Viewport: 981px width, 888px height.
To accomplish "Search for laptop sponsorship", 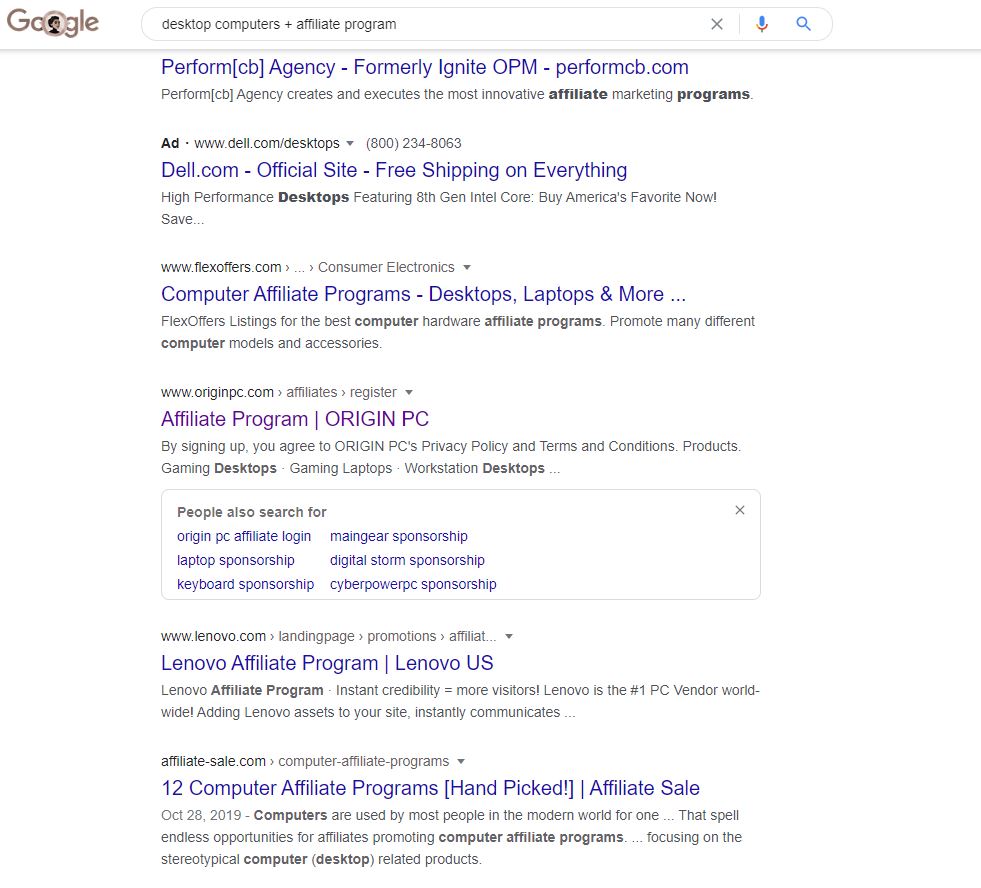I will (236, 560).
